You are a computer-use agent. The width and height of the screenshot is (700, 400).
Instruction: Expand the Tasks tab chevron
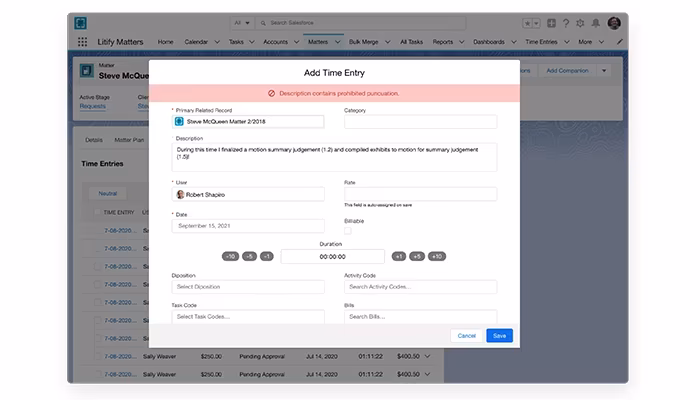251,42
